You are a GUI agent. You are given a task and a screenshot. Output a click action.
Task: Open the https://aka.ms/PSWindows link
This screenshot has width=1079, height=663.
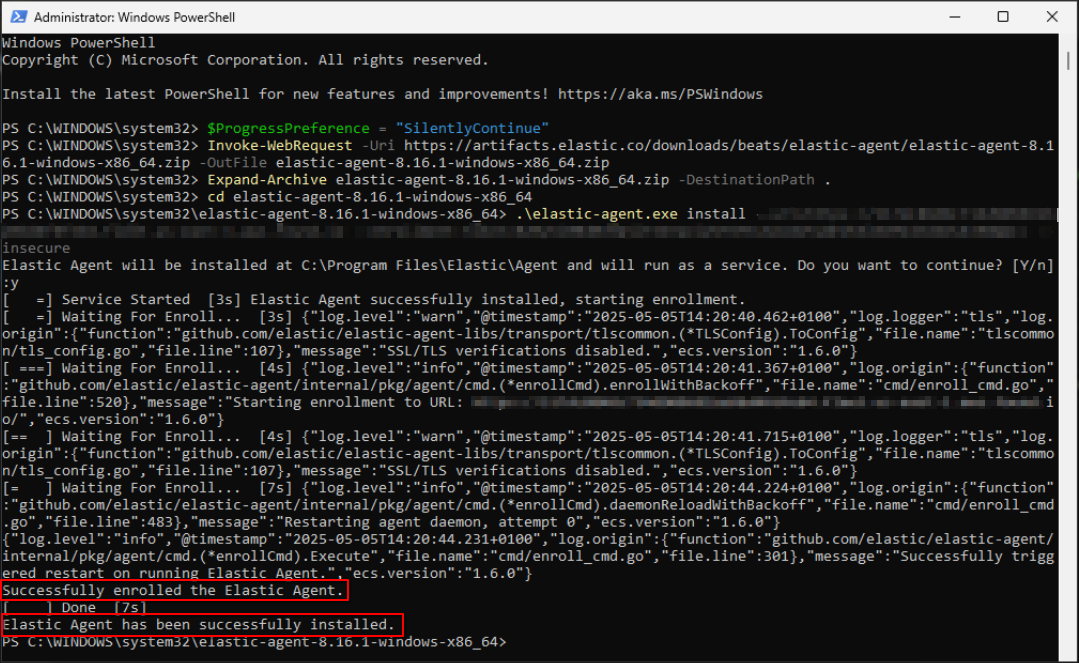tap(660, 94)
